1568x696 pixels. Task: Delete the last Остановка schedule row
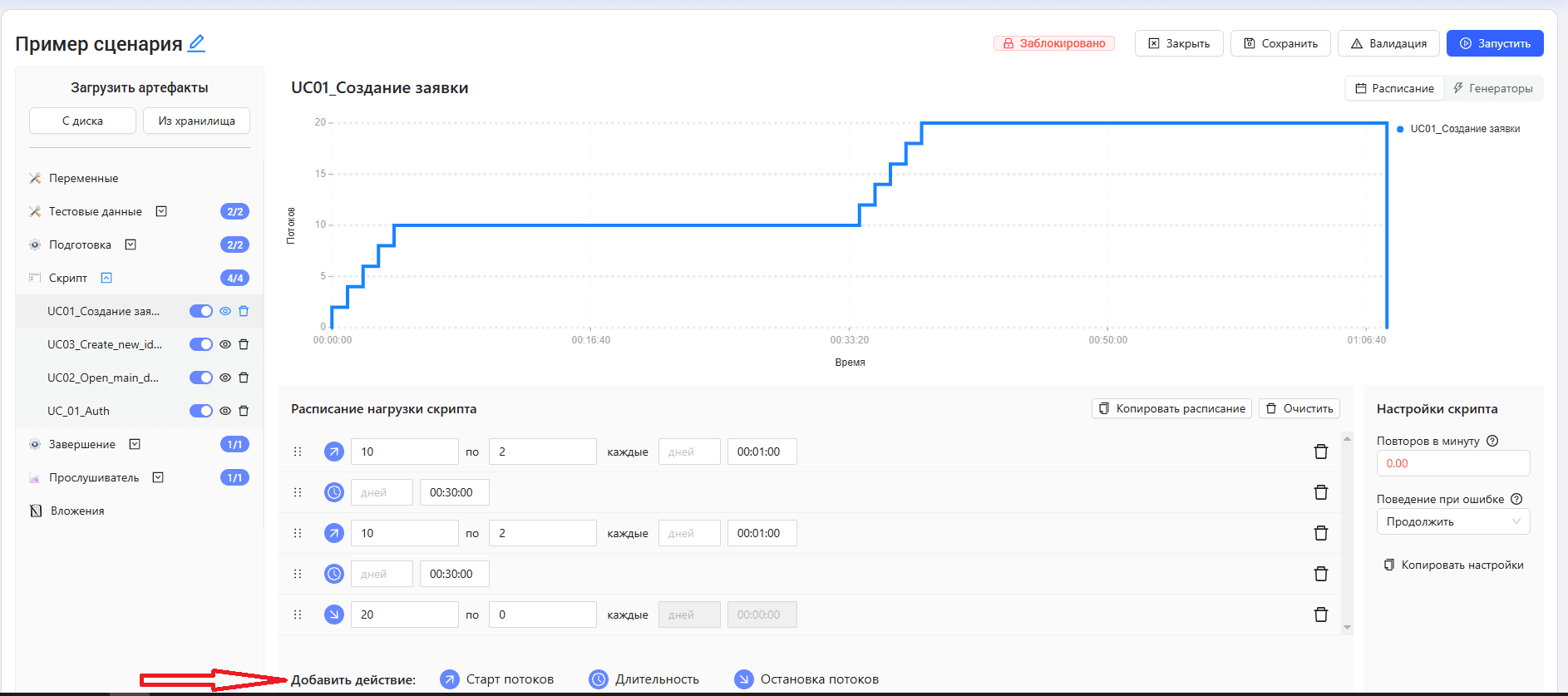coord(1320,615)
